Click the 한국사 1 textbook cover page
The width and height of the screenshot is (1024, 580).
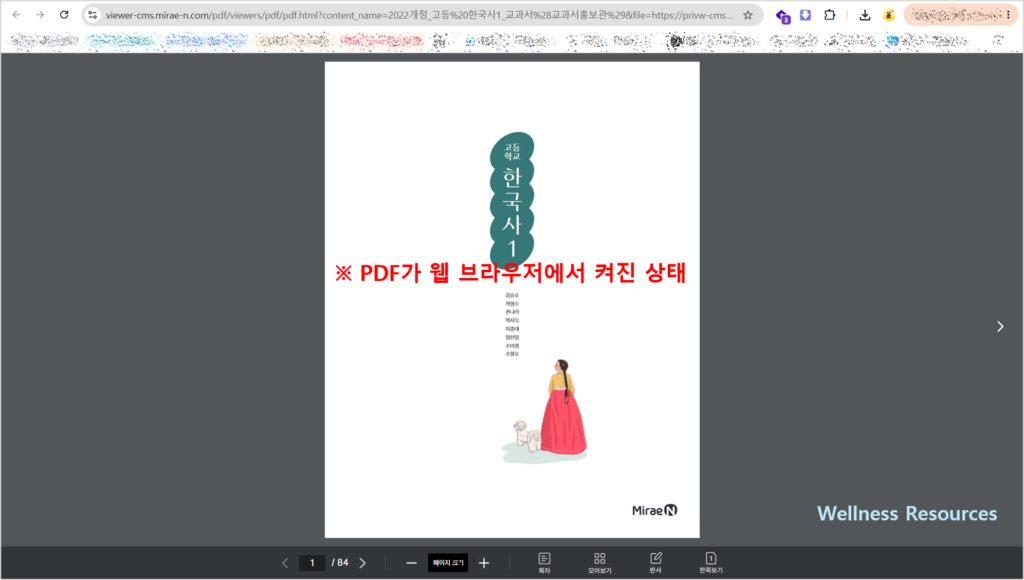tap(512, 300)
